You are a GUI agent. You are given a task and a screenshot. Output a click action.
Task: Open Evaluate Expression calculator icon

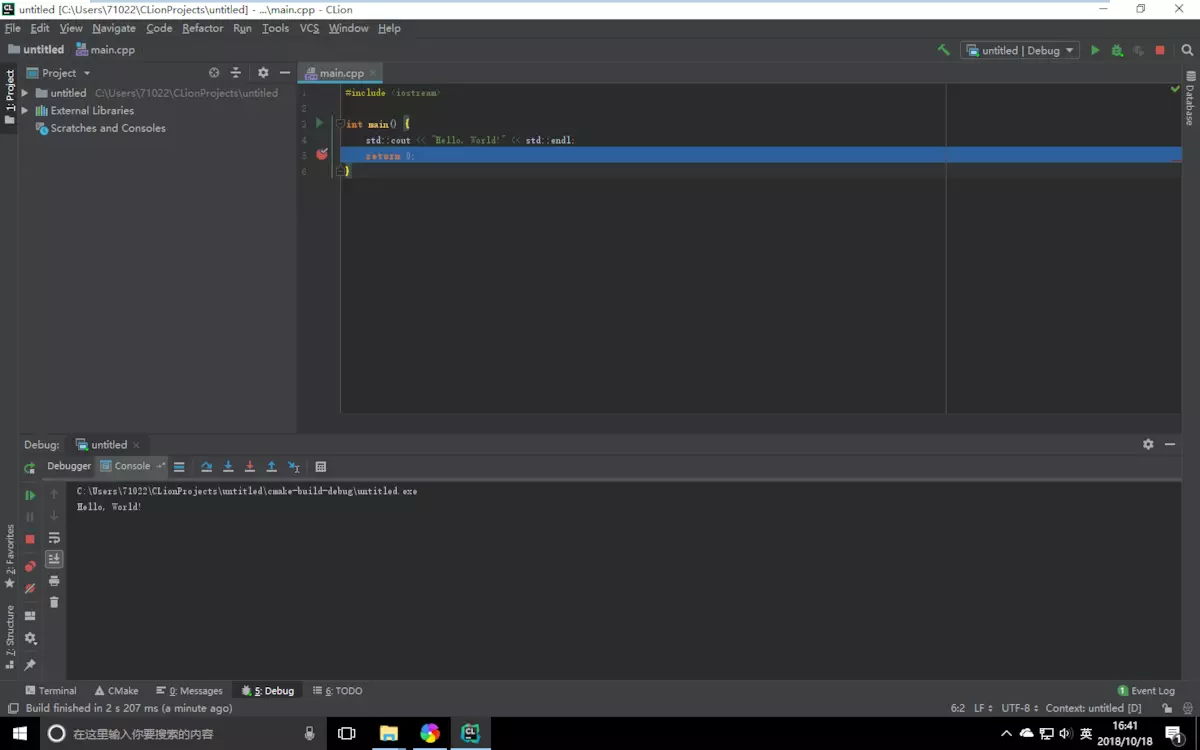click(x=321, y=467)
